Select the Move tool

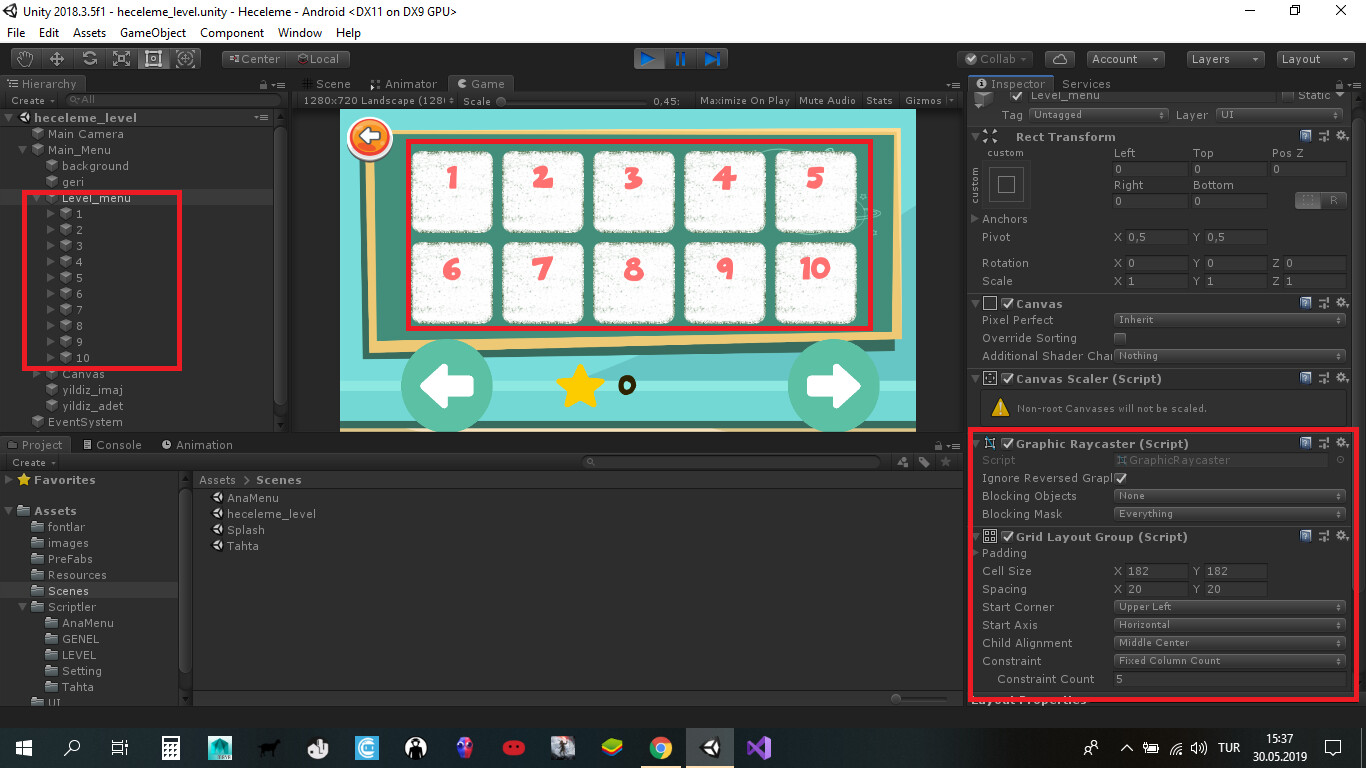point(56,58)
